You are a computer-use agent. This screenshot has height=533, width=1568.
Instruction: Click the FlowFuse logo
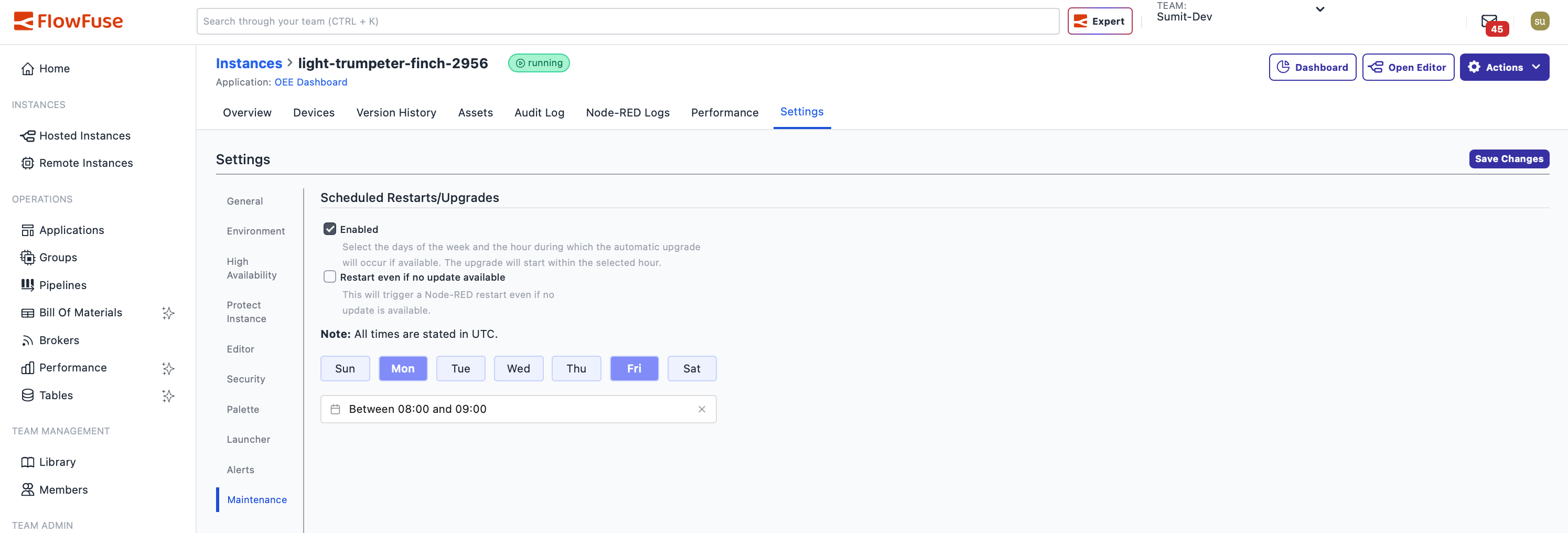pyautogui.click(x=67, y=20)
